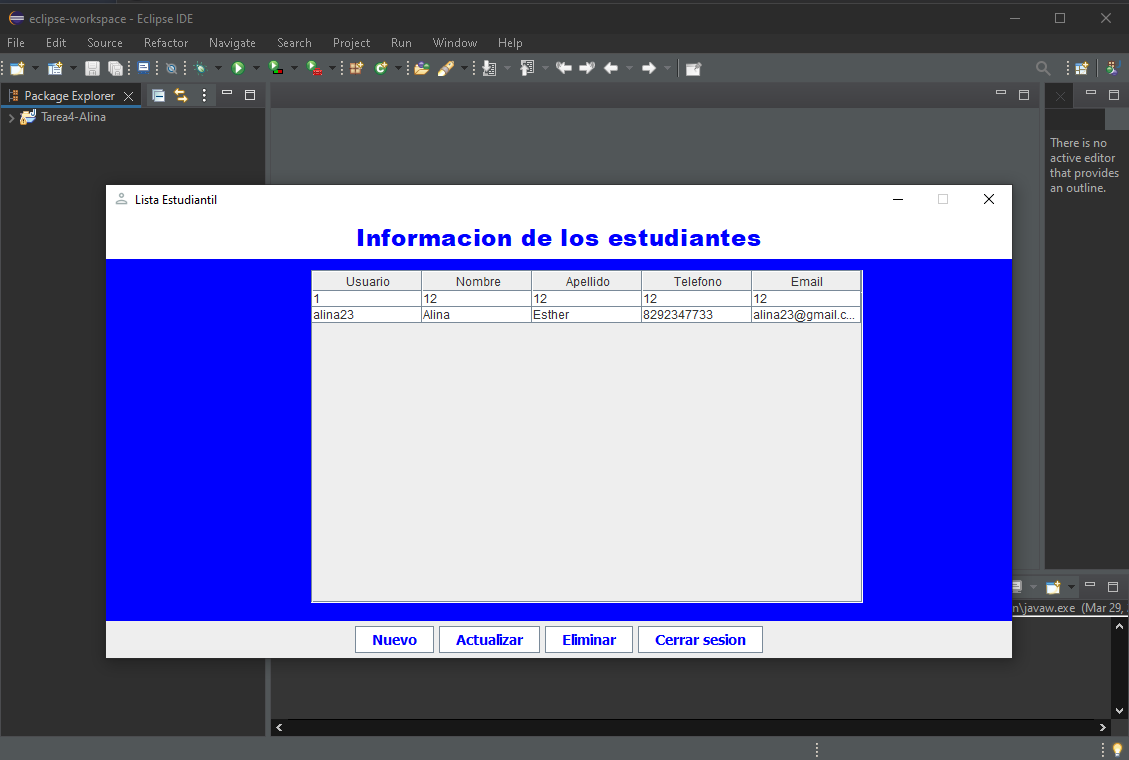Image resolution: width=1129 pixels, height=760 pixels.
Task: Click the Collapse All icon in Package Explorer
Action: tap(158, 94)
